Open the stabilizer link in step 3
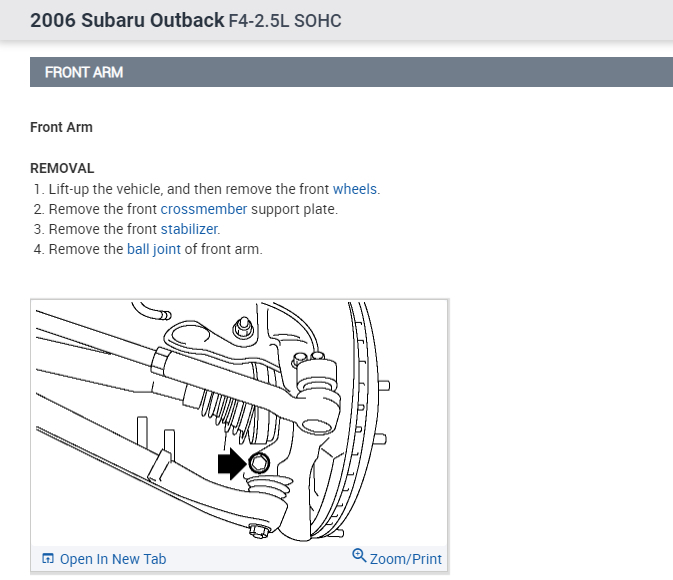 [x=189, y=229]
